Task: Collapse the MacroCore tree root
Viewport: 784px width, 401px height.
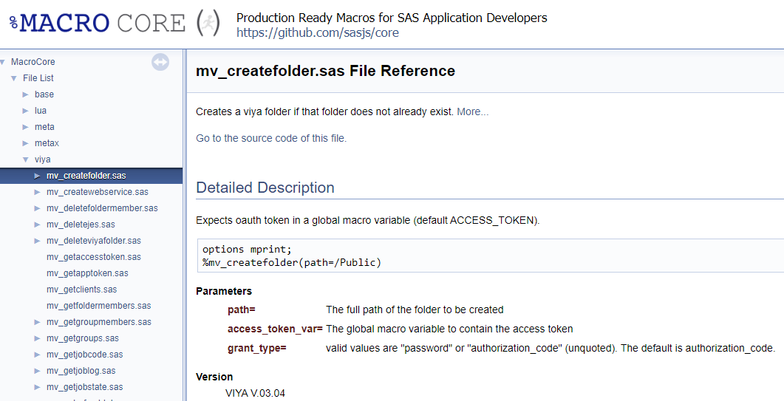Action: [4, 62]
